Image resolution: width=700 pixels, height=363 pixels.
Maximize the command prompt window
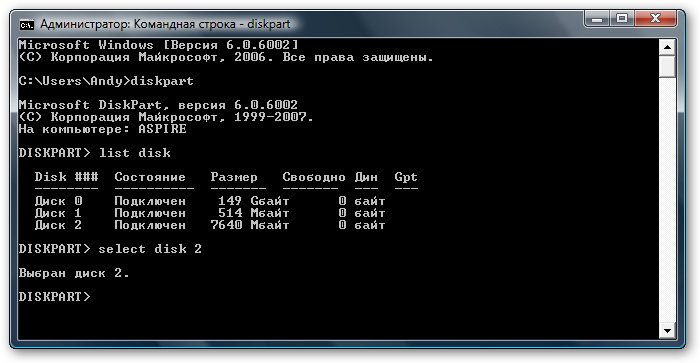point(622,19)
